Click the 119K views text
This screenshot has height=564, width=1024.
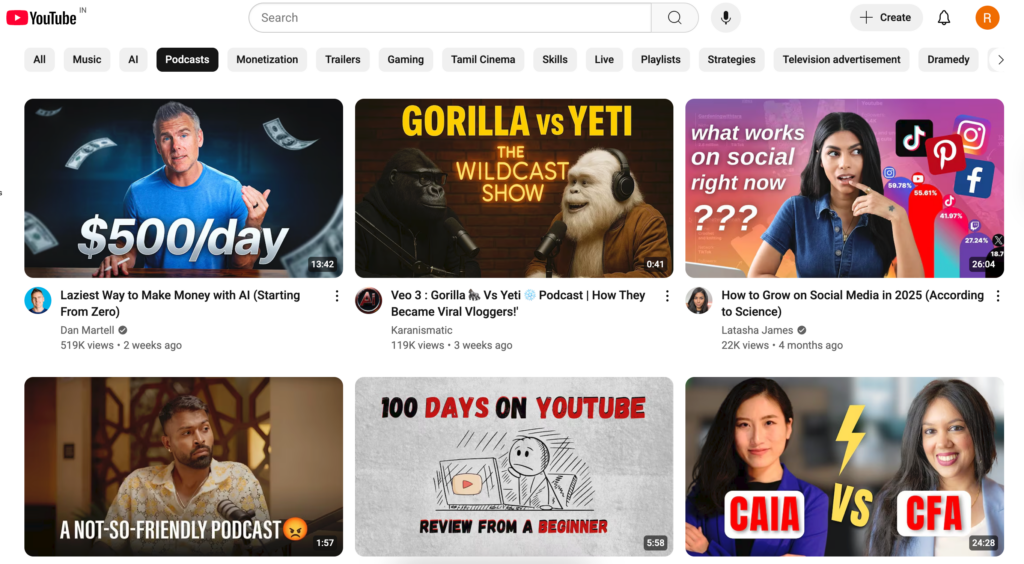(x=417, y=345)
